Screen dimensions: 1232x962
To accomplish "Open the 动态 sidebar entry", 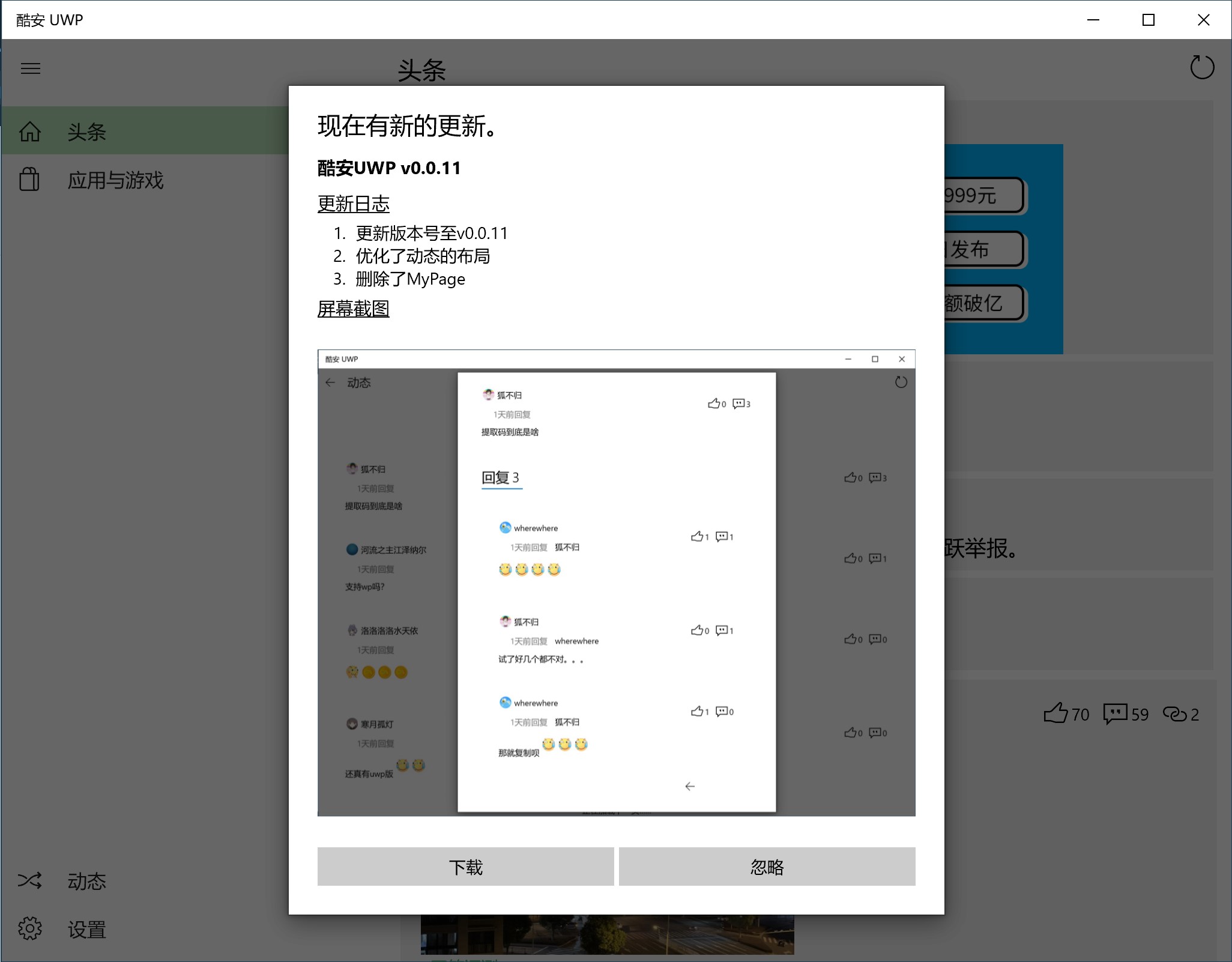I will tap(87, 880).
